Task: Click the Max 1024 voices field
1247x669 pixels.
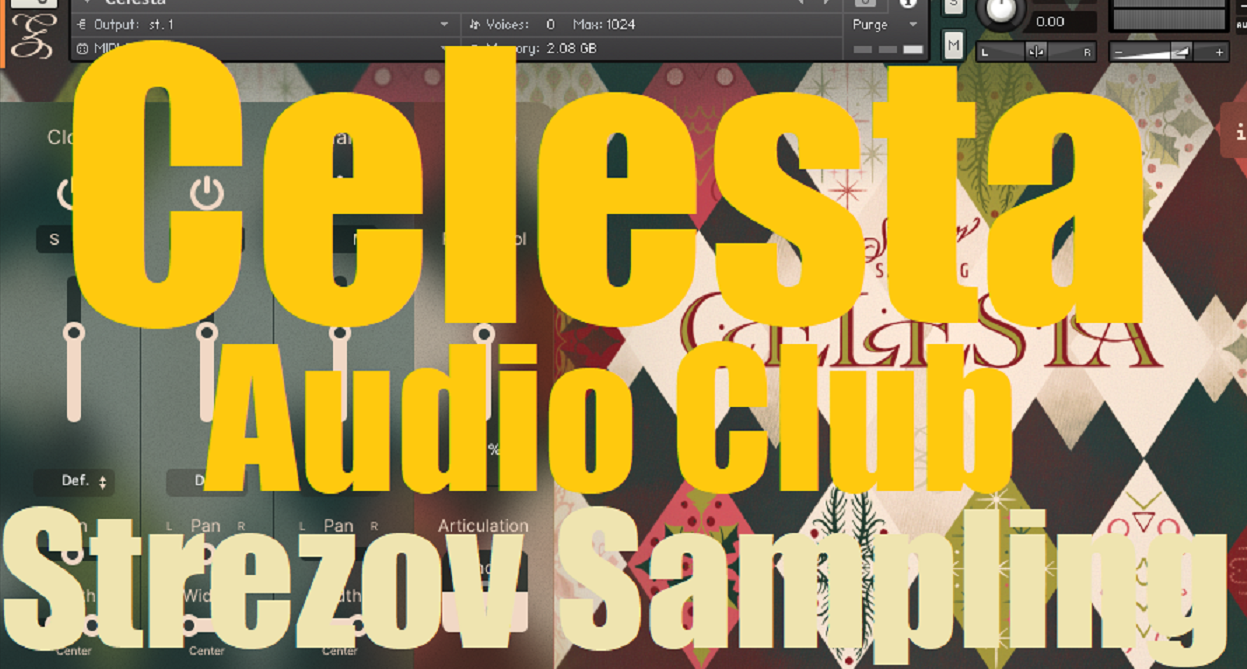Action: 604,24
